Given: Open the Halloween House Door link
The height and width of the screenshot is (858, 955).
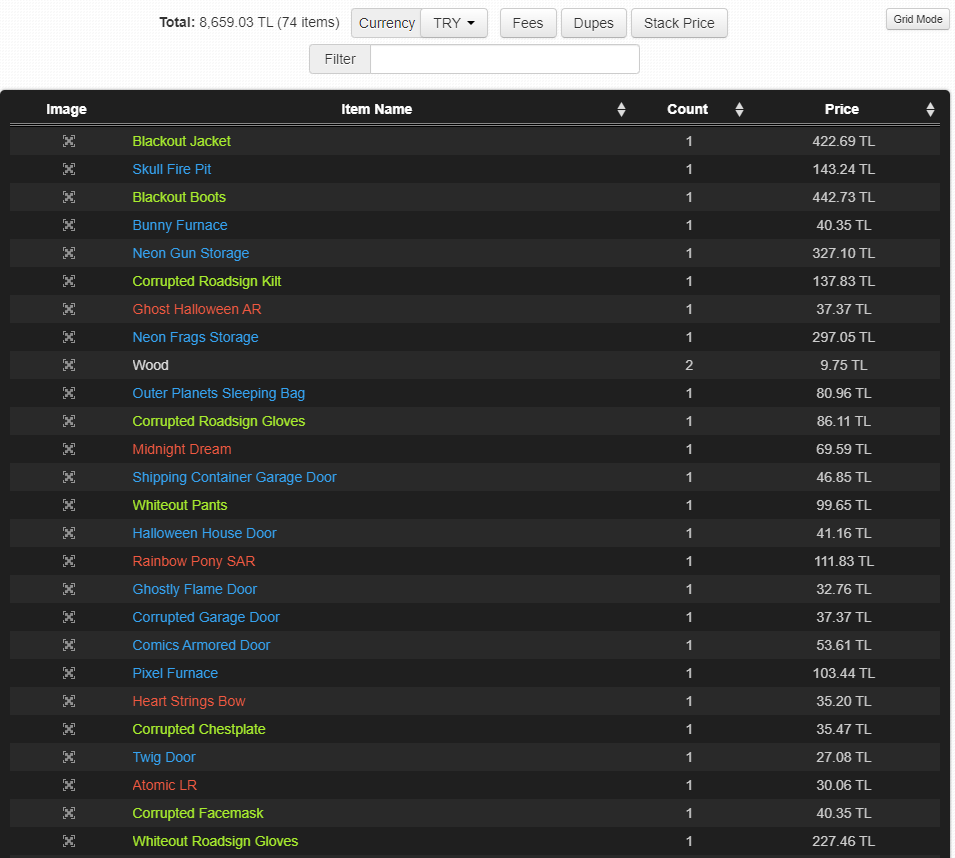Looking at the screenshot, I should (x=204, y=533).
